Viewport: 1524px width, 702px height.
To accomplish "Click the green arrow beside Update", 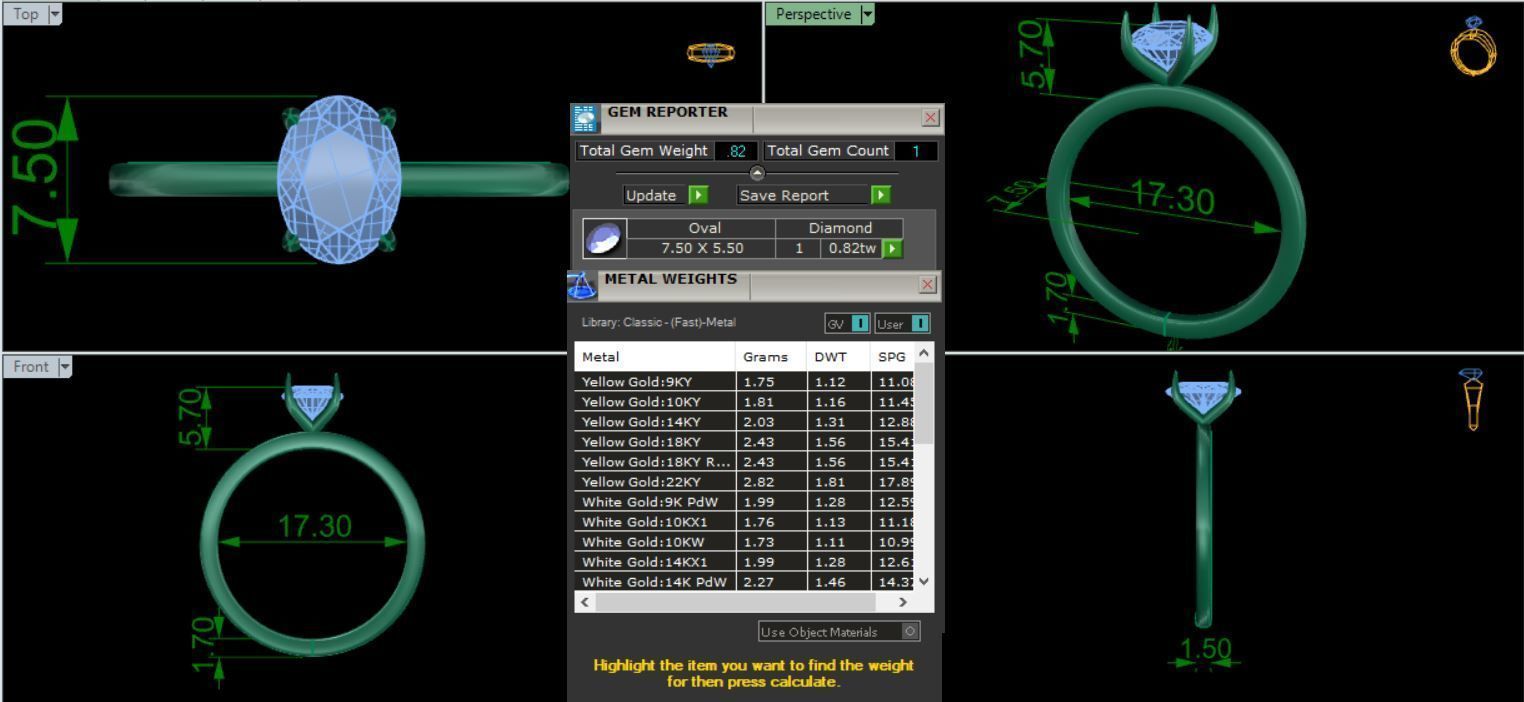I will tap(698, 195).
